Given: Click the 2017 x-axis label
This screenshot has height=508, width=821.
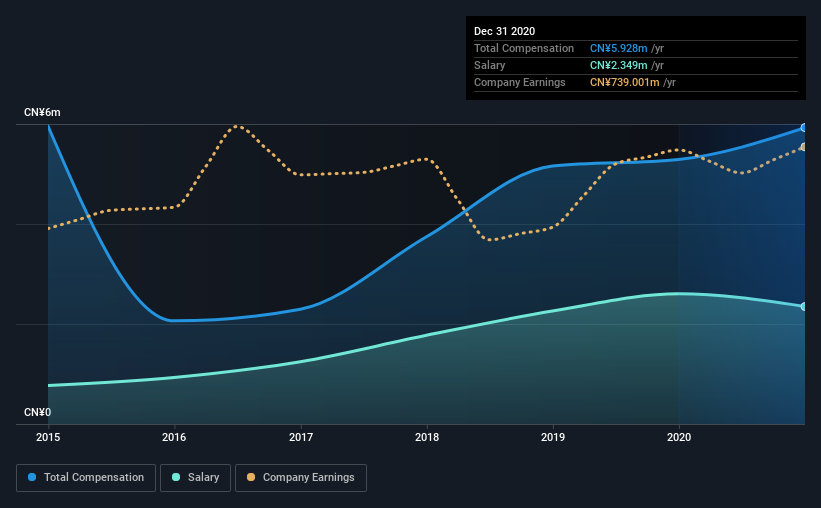Looking at the screenshot, I should (x=301, y=437).
